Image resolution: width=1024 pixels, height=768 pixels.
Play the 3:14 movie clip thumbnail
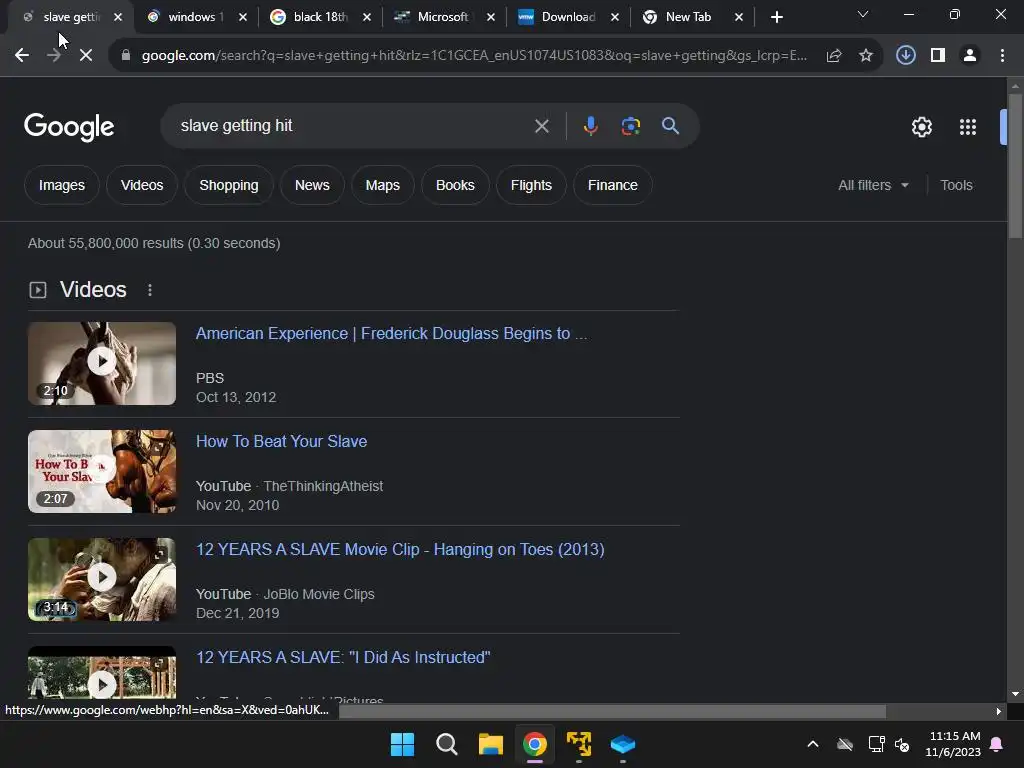point(102,579)
